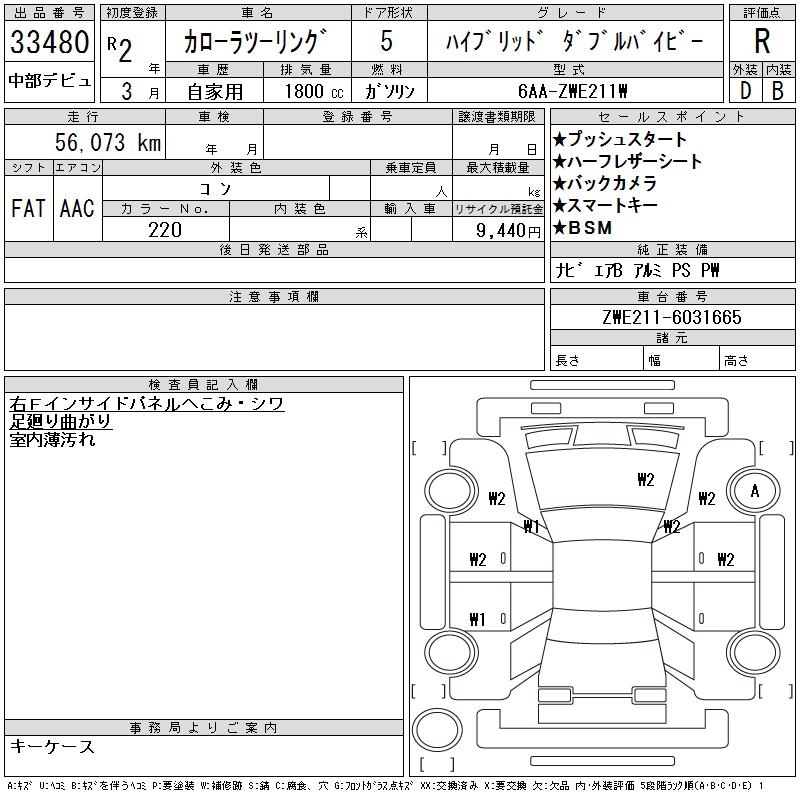Select the office notice キーケース
The width and height of the screenshot is (800, 800).
pos(52,747)
